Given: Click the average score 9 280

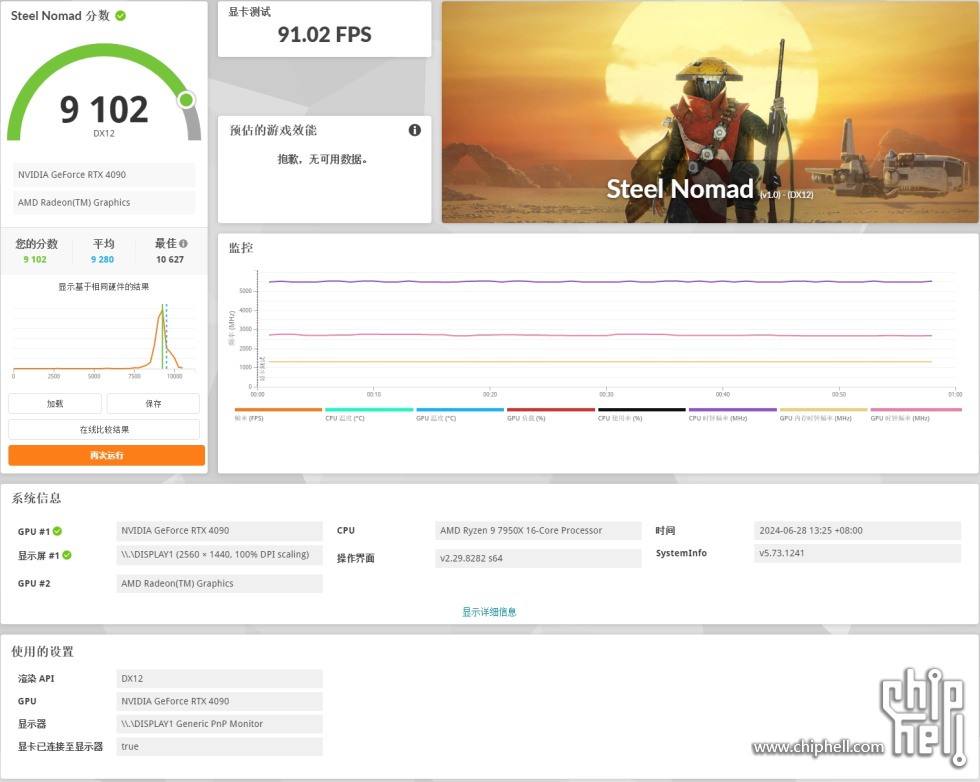Looking at the screenshot, I should click(x=102, y=259).
